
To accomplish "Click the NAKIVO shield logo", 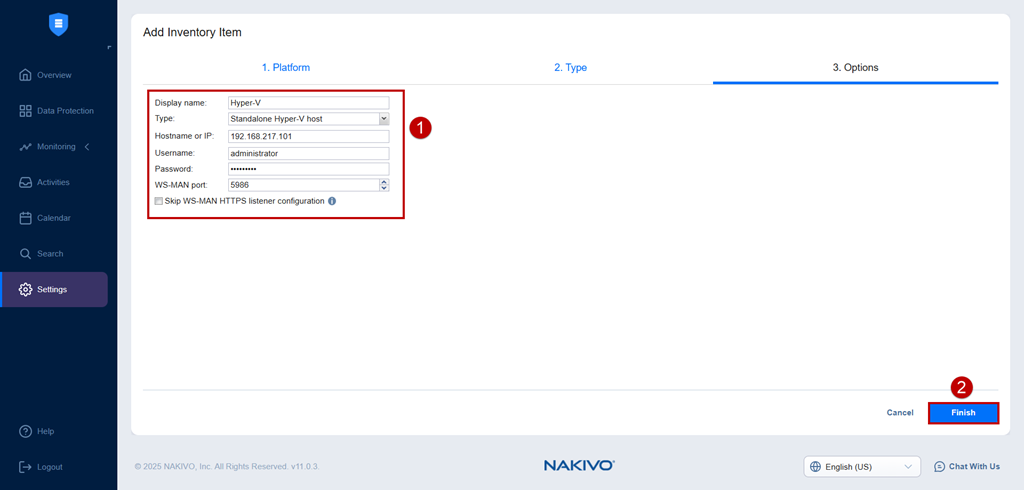I will [x=59, y=24].
